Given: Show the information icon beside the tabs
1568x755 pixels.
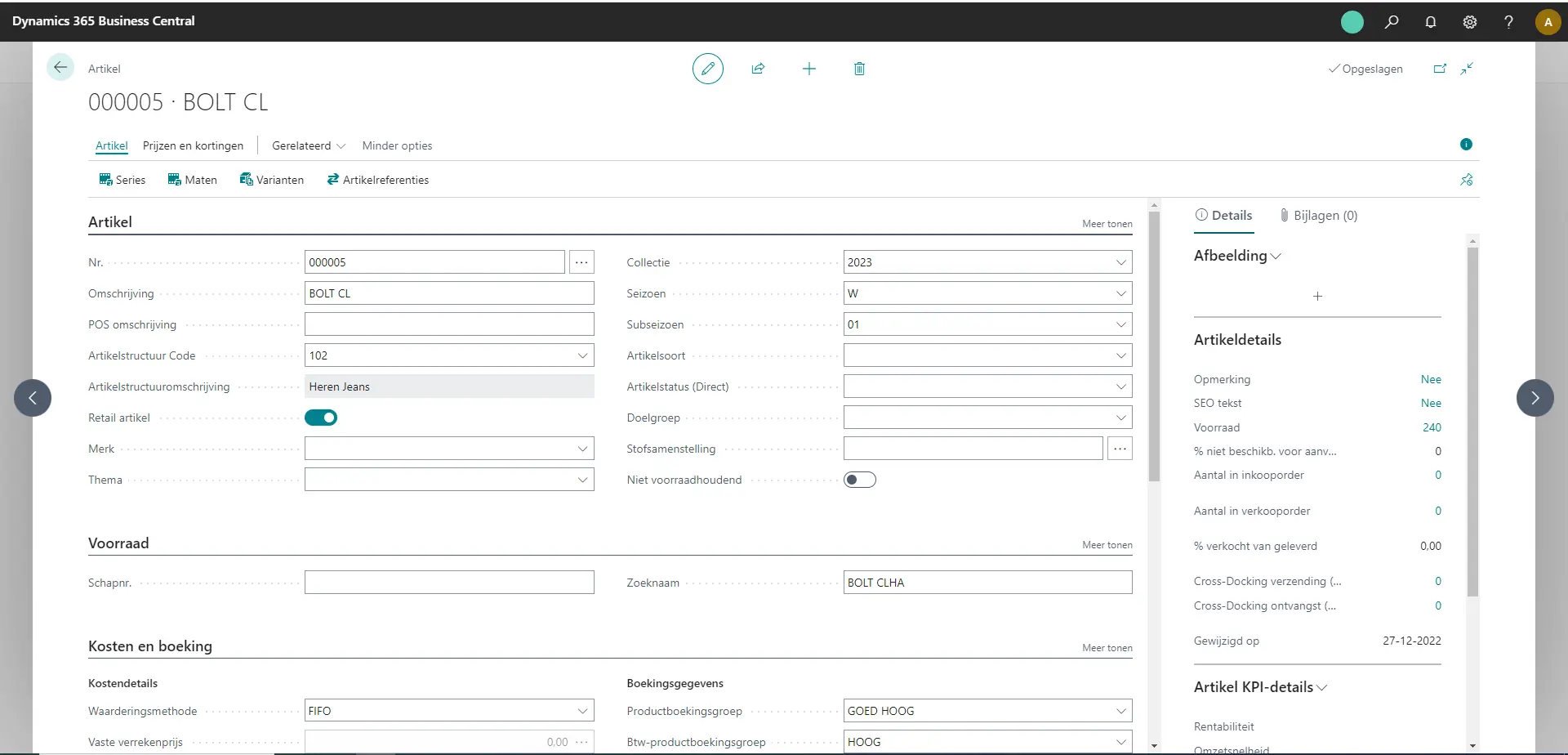Looking at the screenshot, I should (x=1466, y=145).
